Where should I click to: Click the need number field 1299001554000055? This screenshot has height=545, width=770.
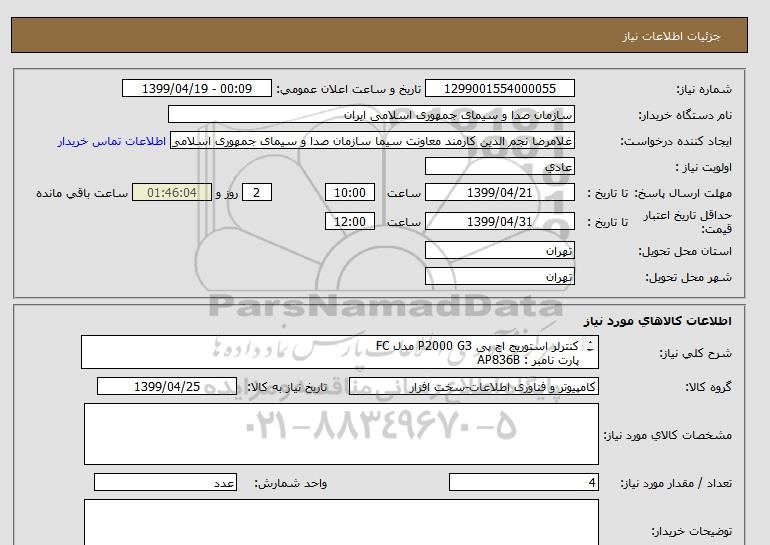[499, 88]
